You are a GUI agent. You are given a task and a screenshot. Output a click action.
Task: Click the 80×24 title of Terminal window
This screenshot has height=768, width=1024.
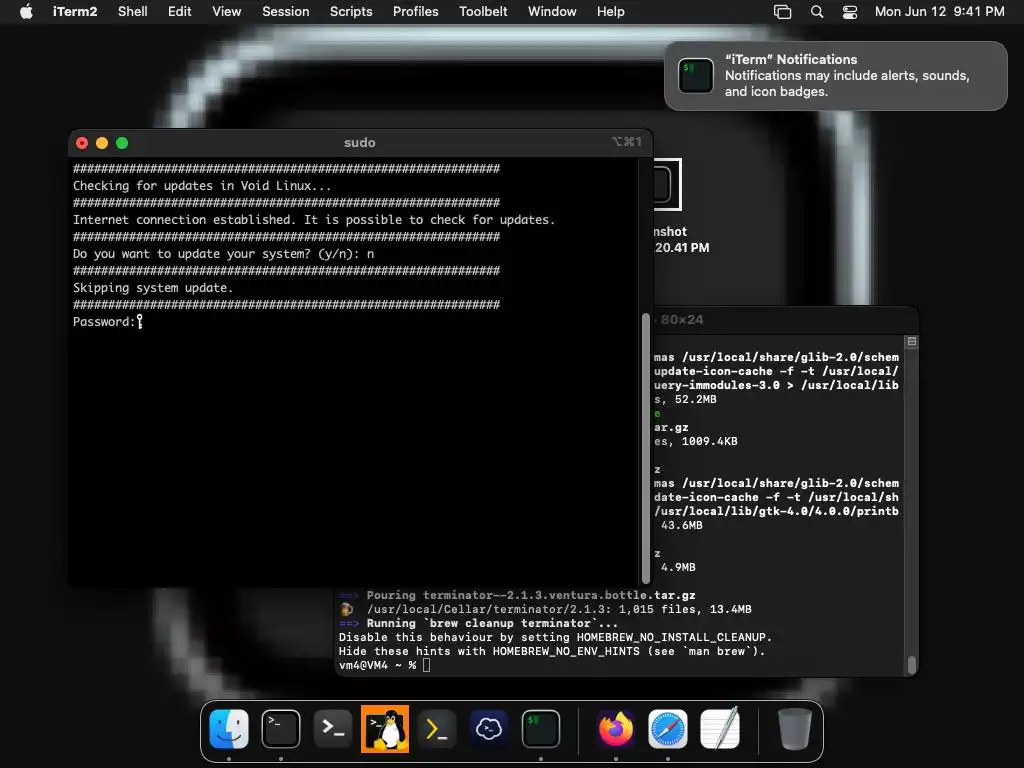[682, 319]
